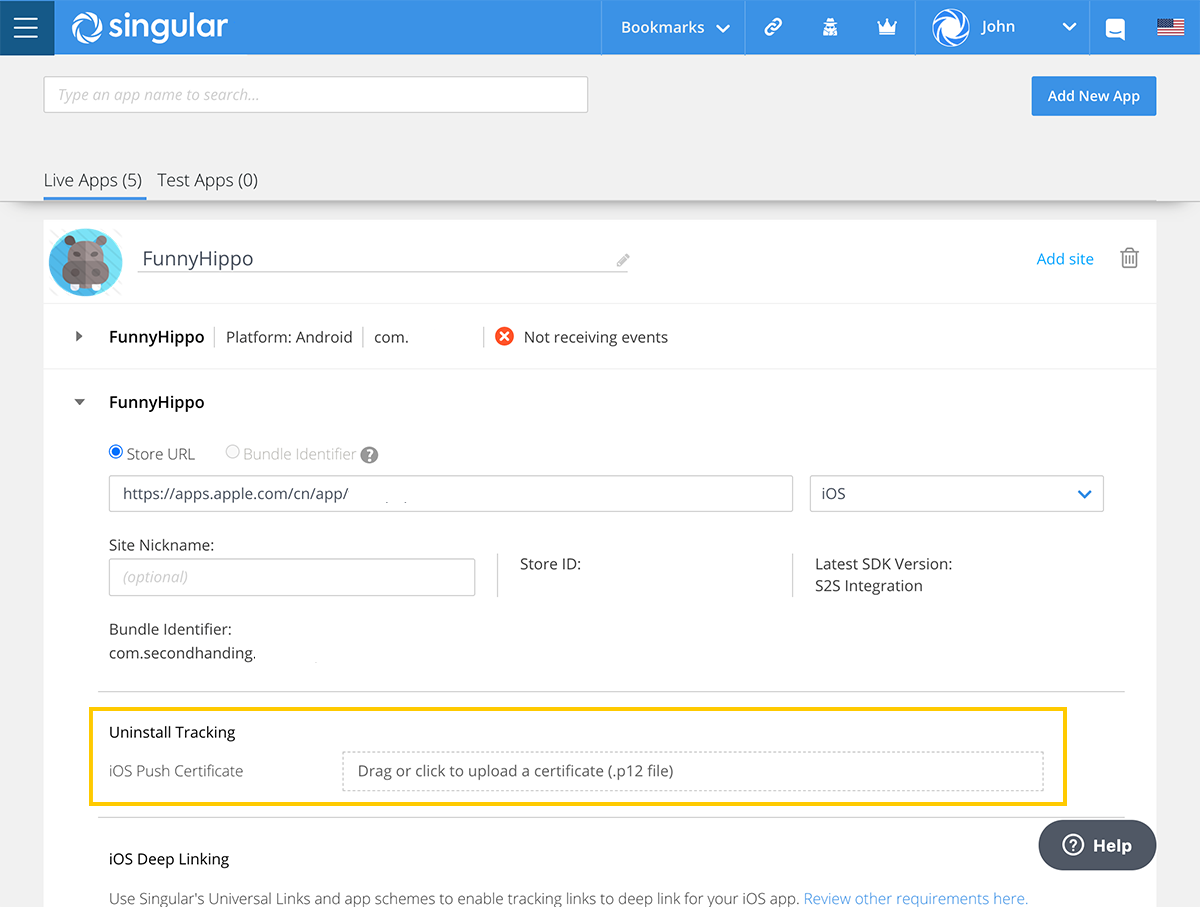
Task: Click the Latest SDK Version: label
Action: point(883,564)
